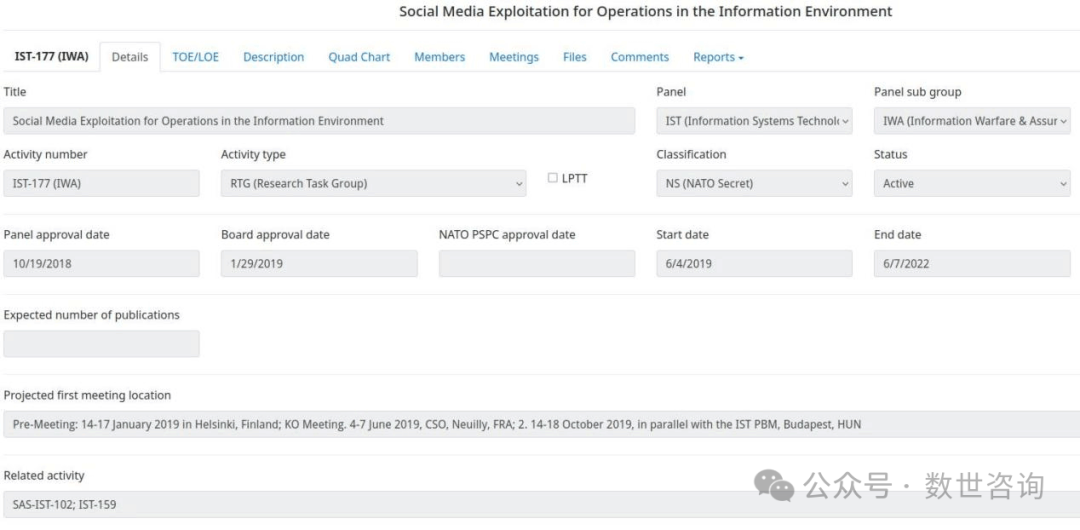Switch to the Meetings tab
The height and width of the screenshot is (530, 1080).
coord(514,57)
